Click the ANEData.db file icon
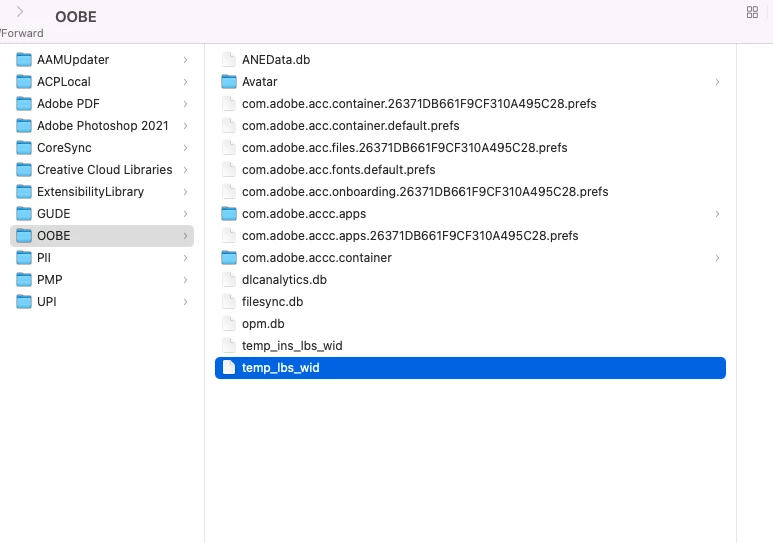773x543 pixels. (x=229, y=60)
